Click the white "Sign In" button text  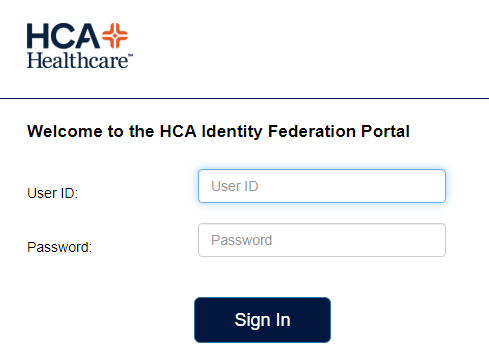coord(262,320)
